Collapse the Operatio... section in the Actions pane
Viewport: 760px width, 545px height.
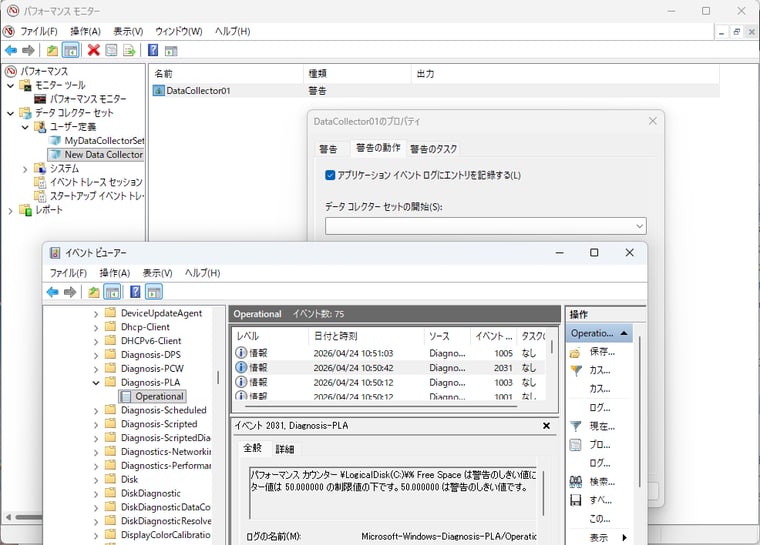pyautogui.click(x=624, y=333)
